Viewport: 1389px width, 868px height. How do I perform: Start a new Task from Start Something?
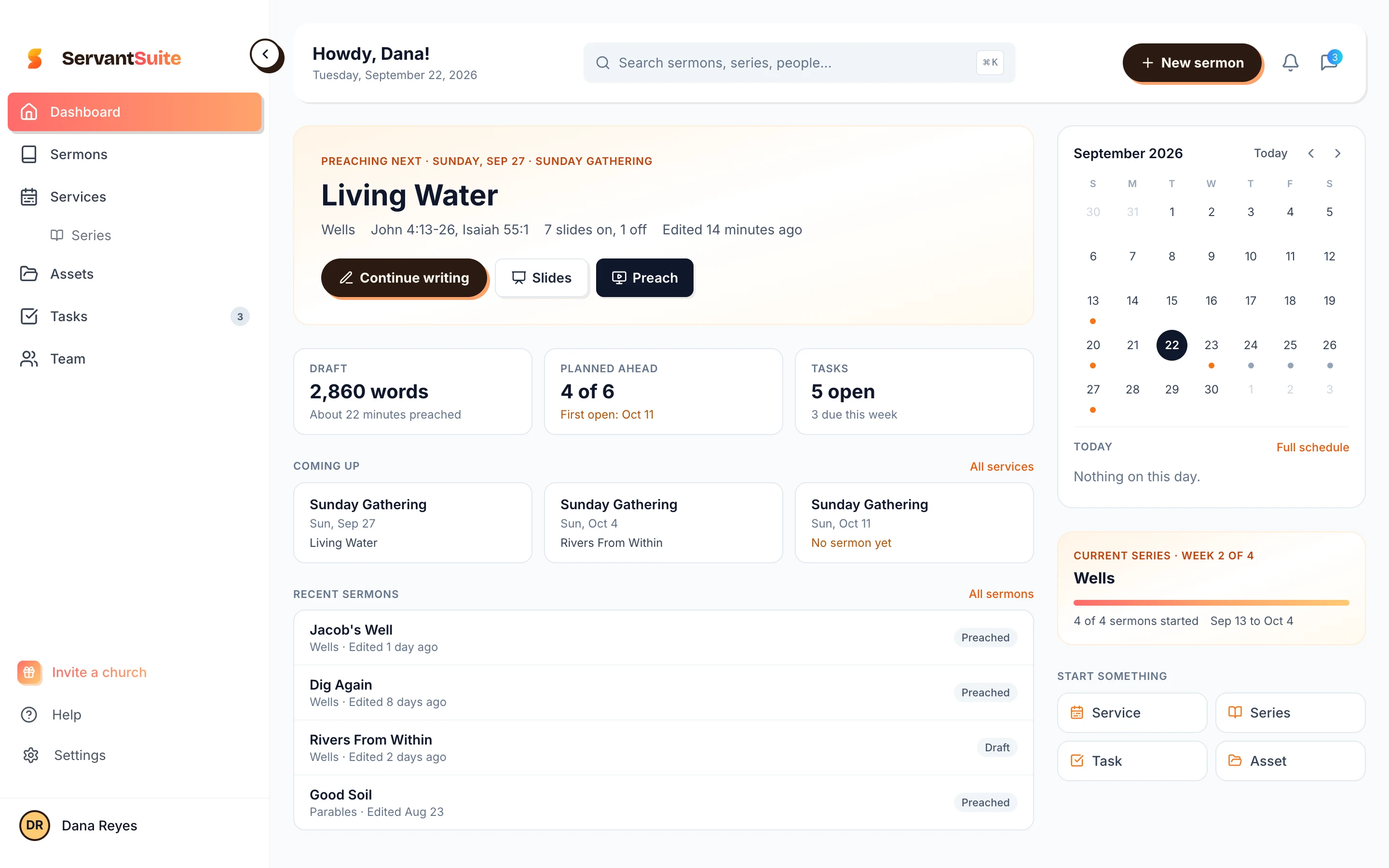click(x=1132, y=760)
